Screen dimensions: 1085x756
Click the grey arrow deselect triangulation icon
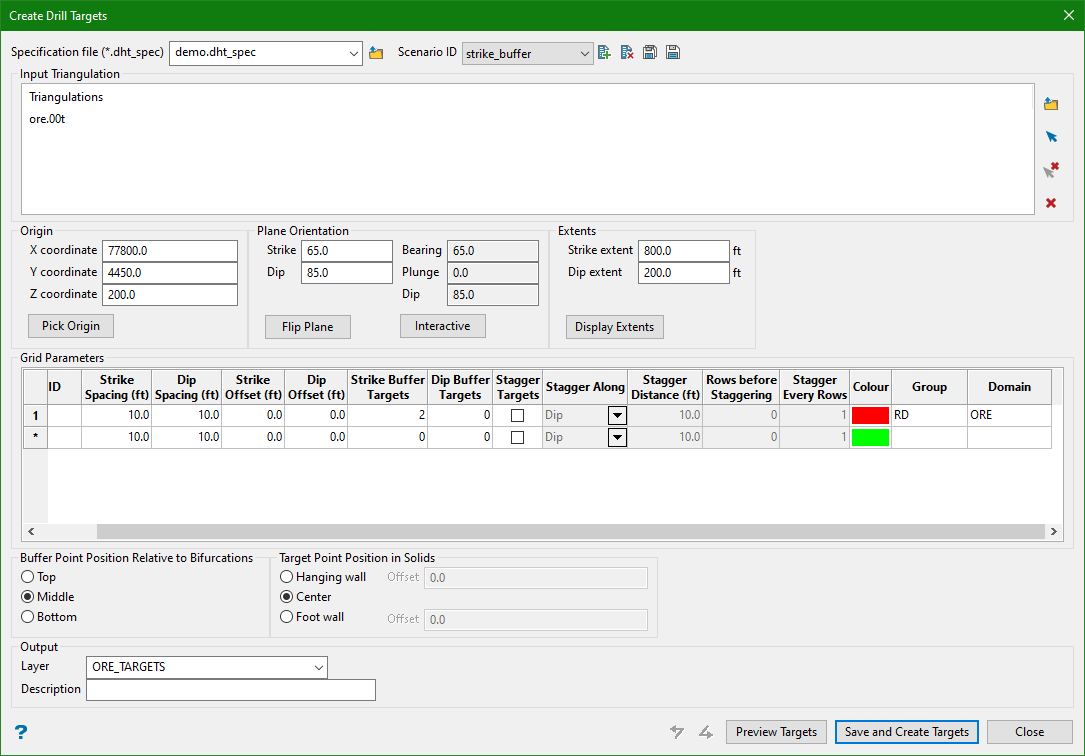click(x=1051, y=170)
